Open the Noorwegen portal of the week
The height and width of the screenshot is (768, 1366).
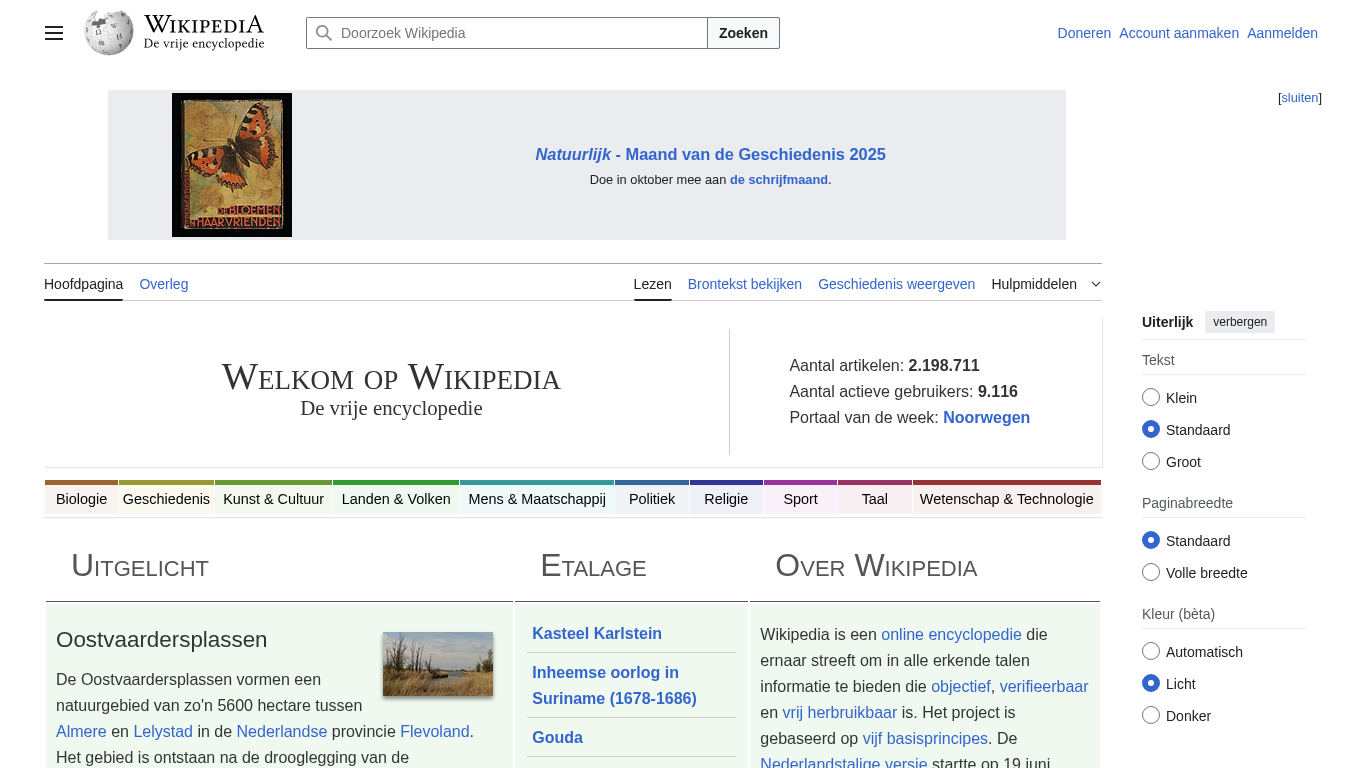986,418
